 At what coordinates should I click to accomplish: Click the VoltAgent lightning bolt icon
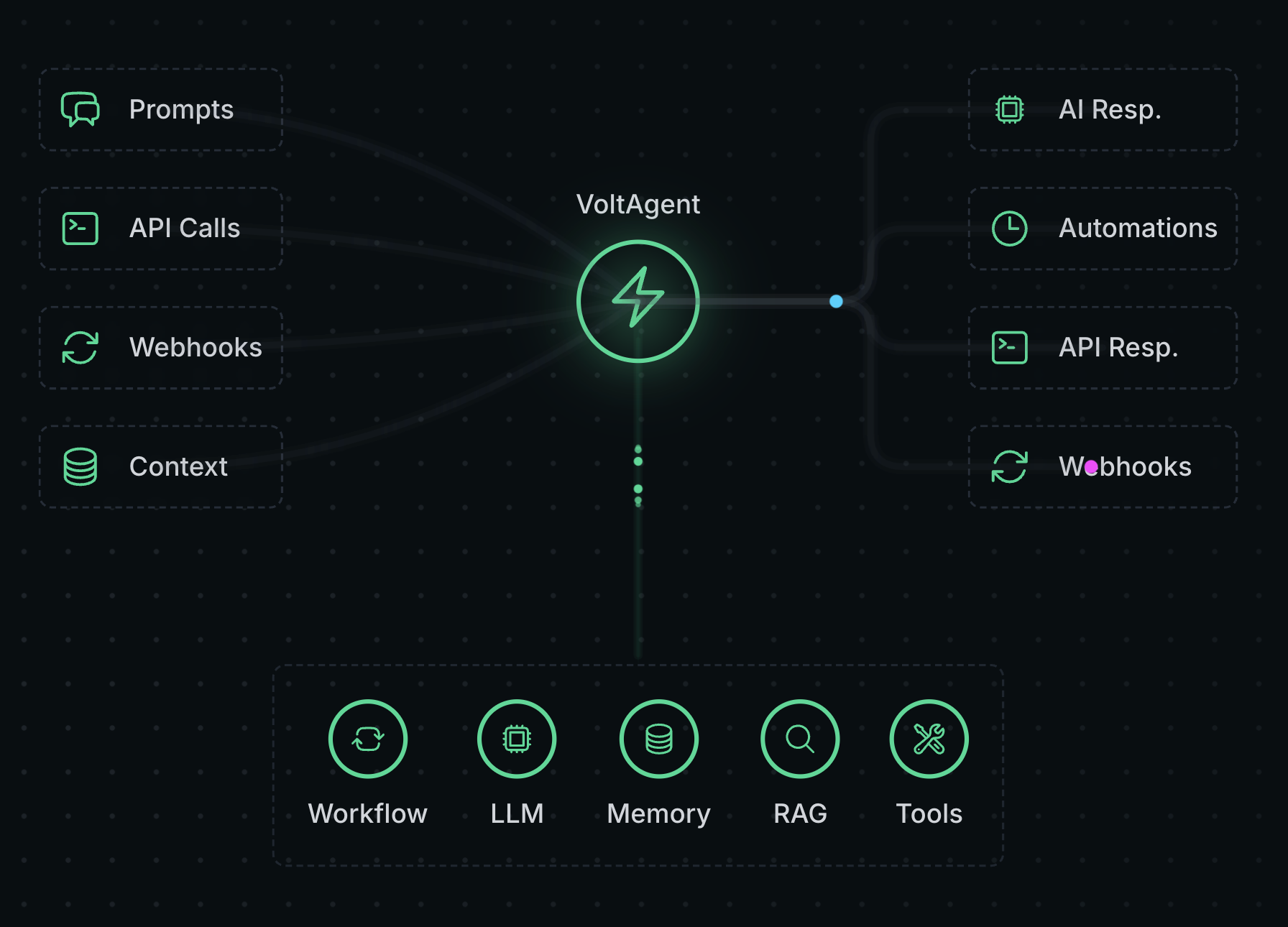point(638,302)
